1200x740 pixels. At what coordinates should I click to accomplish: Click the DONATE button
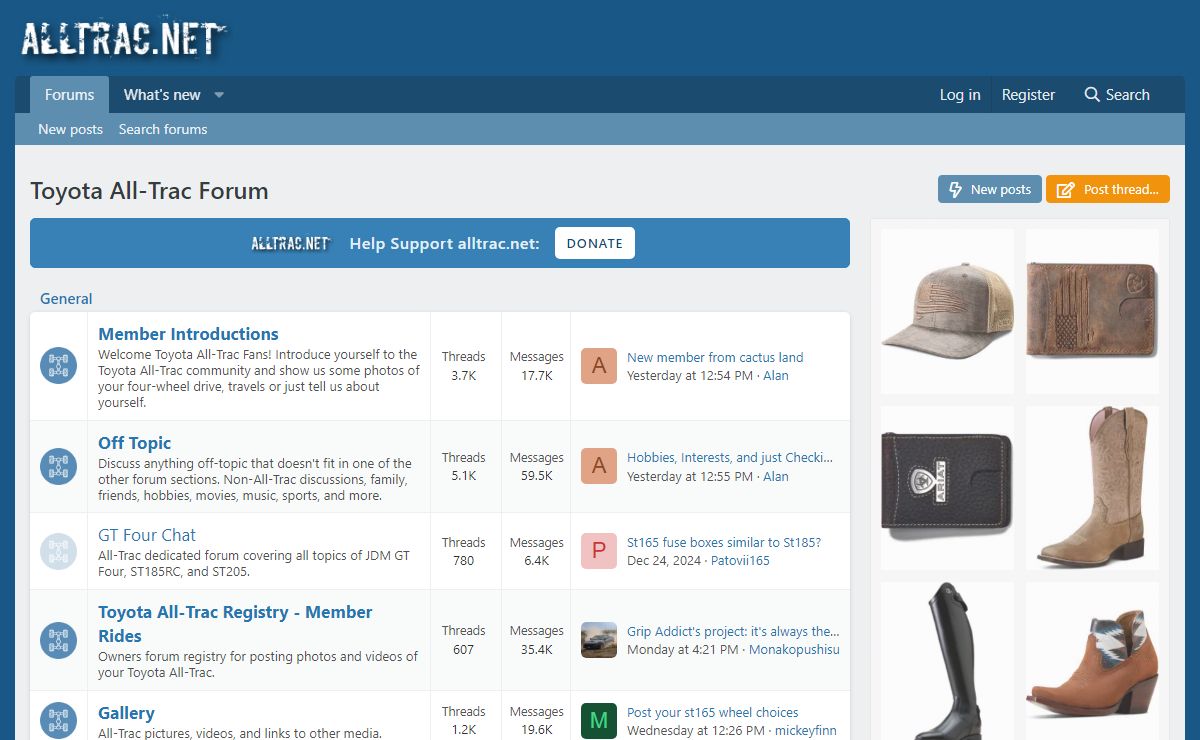point(595,243)
